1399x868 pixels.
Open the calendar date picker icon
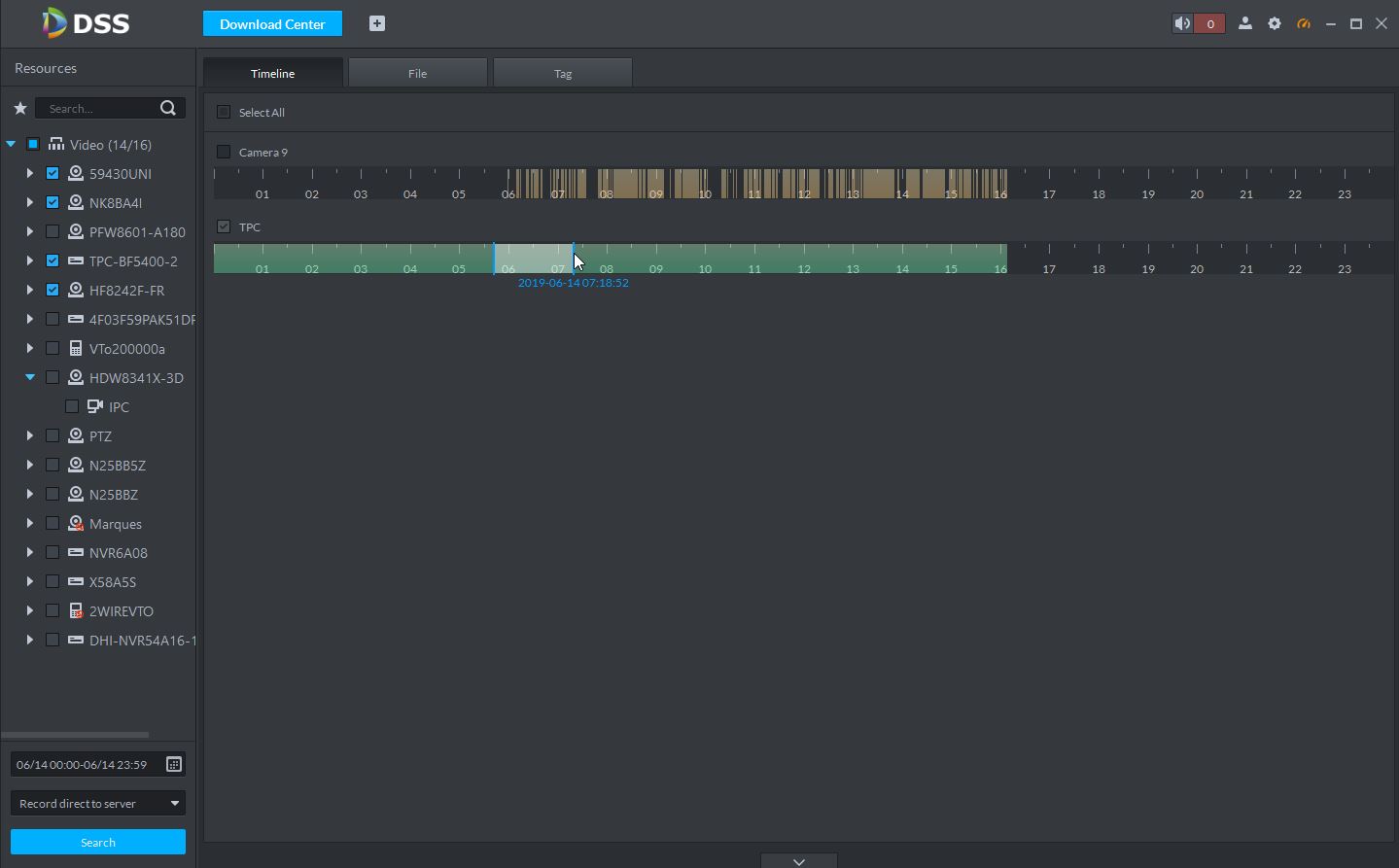click(x=174, y=764)
